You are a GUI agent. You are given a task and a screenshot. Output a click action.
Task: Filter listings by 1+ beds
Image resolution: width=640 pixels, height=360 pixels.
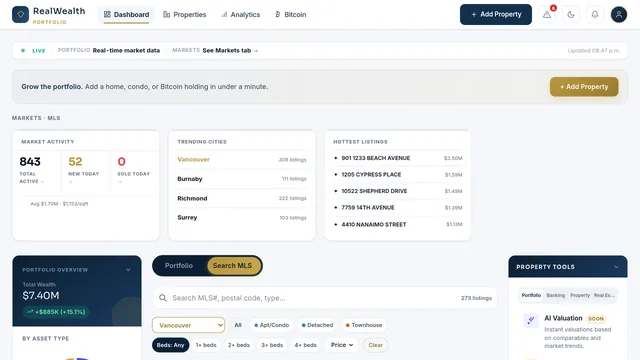tap(206, 345)
